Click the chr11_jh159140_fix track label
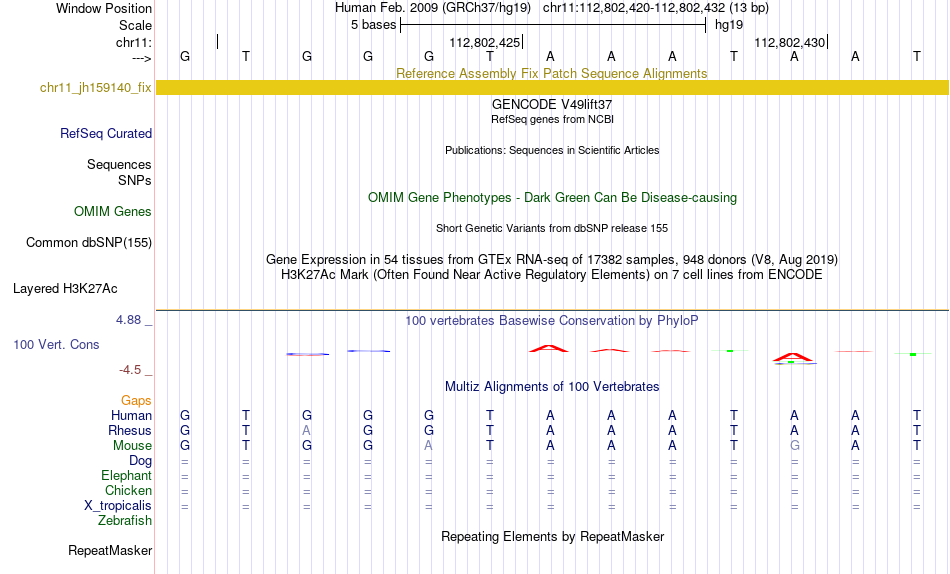Viewport: 950px width, 574px height. [x=95, y=87]
